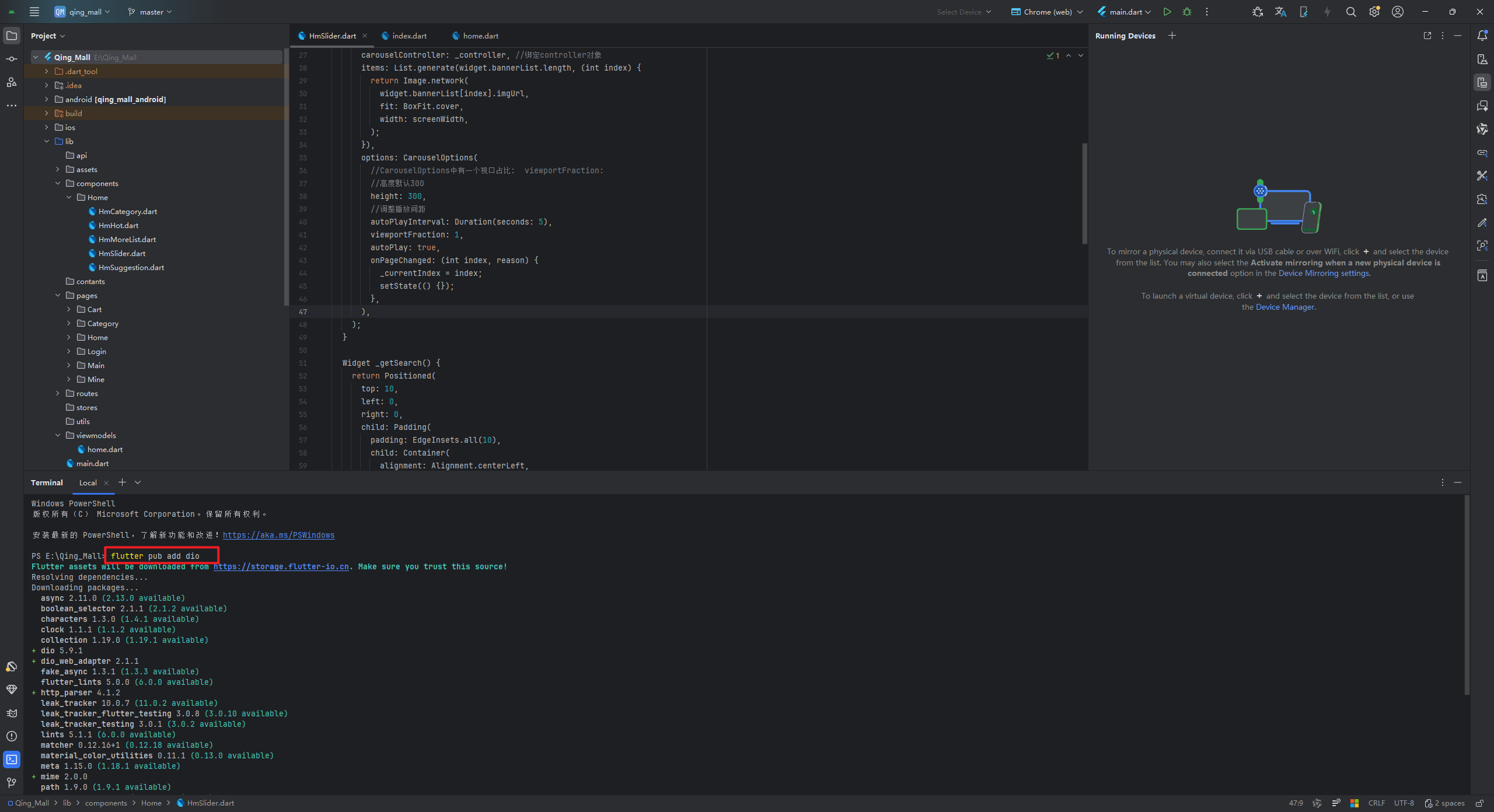This screenshot has width=1494, height=812.
Task: Switch to the home.dart editor tab
Action: tap(480, 36)
